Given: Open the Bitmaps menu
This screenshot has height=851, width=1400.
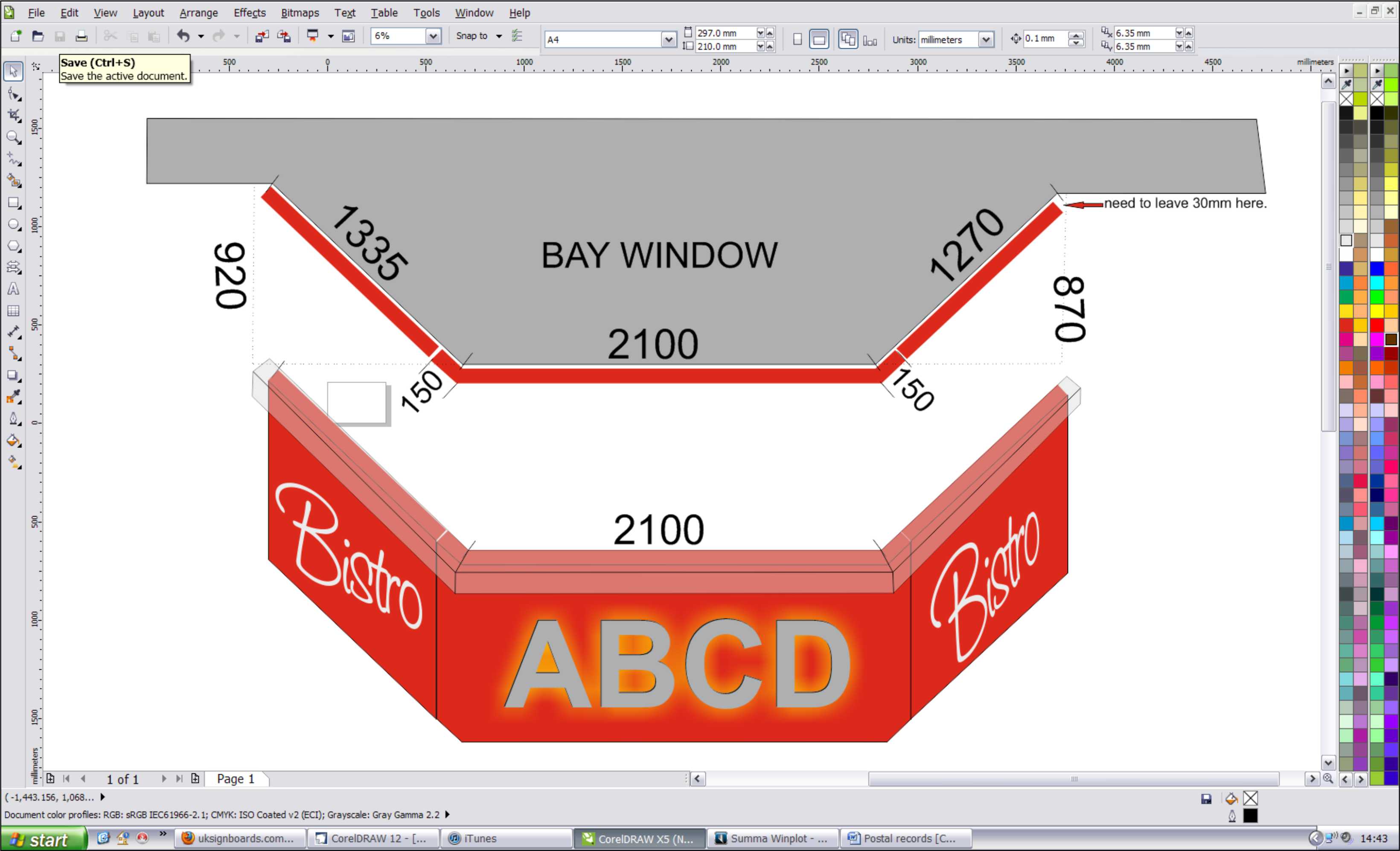Looking at the screenshot, I should coord(300,12).
